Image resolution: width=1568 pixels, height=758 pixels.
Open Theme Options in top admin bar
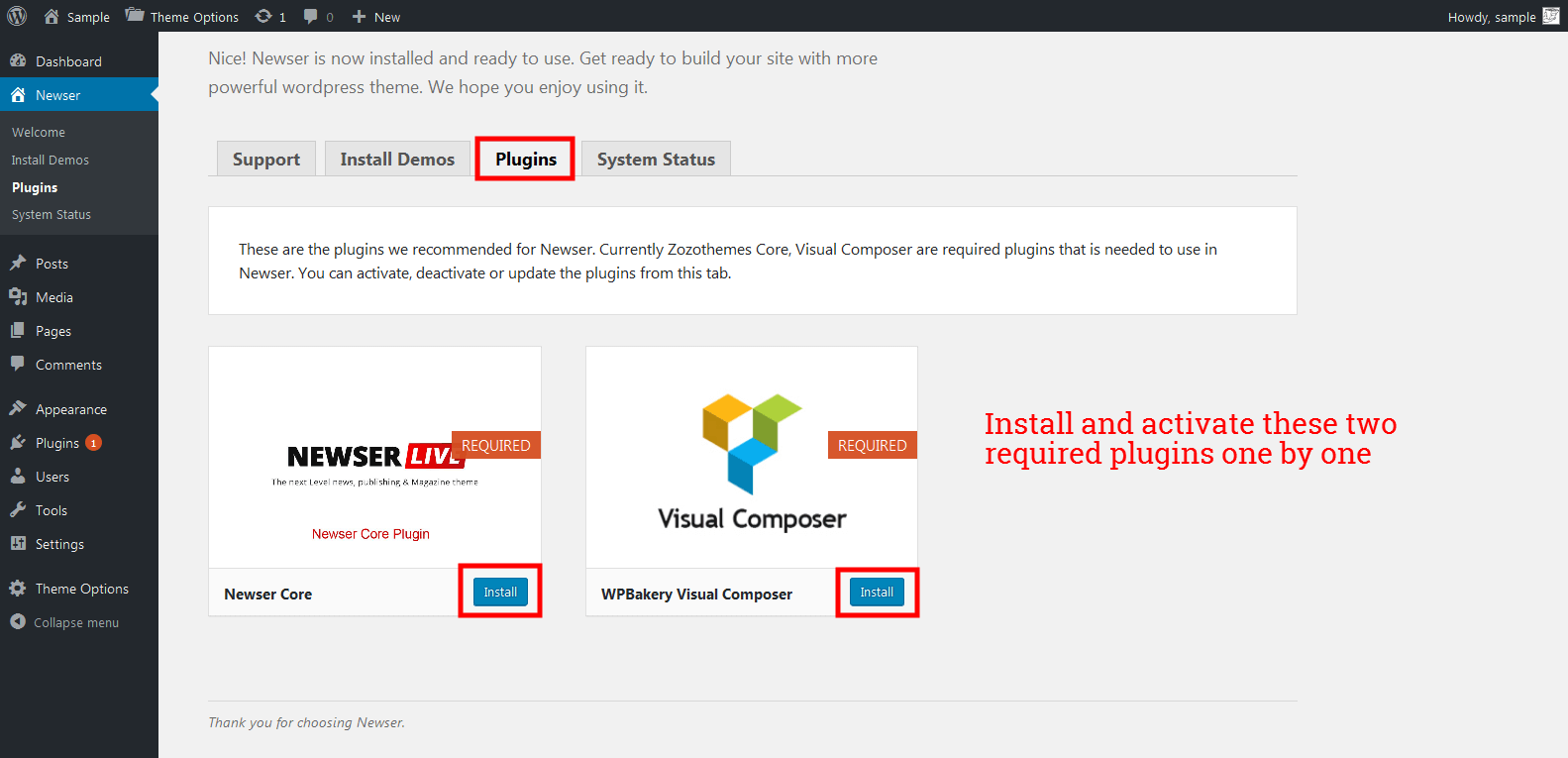(183, 17)
